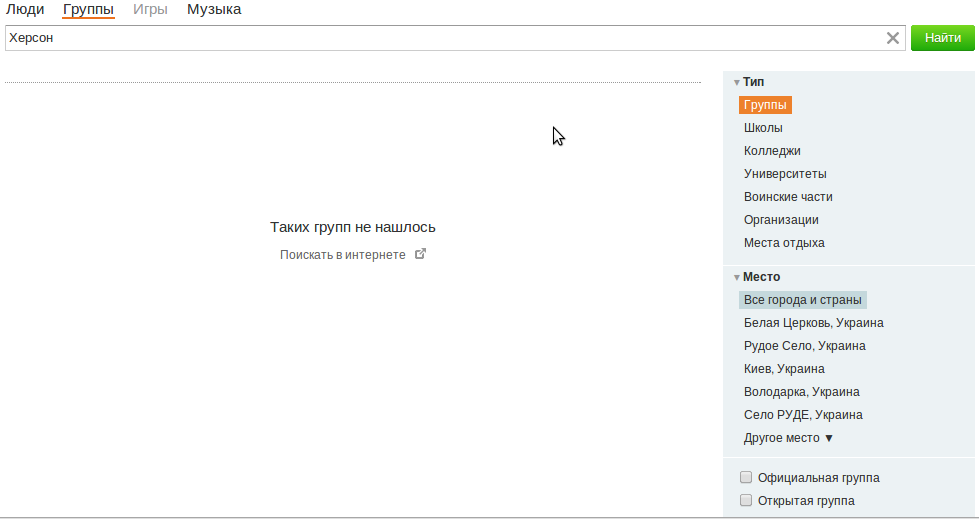Select the Организации type filter
This screenshot has width=979, height=519.
(781, 220)
